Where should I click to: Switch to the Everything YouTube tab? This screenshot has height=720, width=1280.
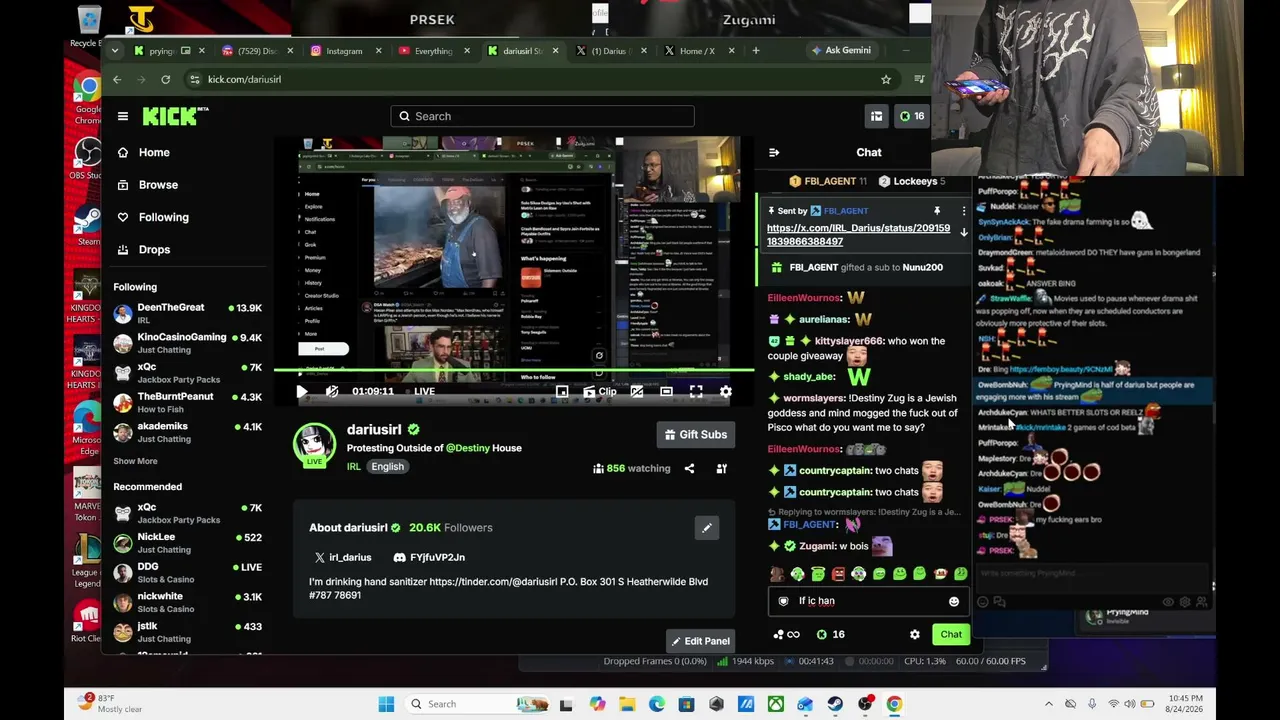coord(433,51)
